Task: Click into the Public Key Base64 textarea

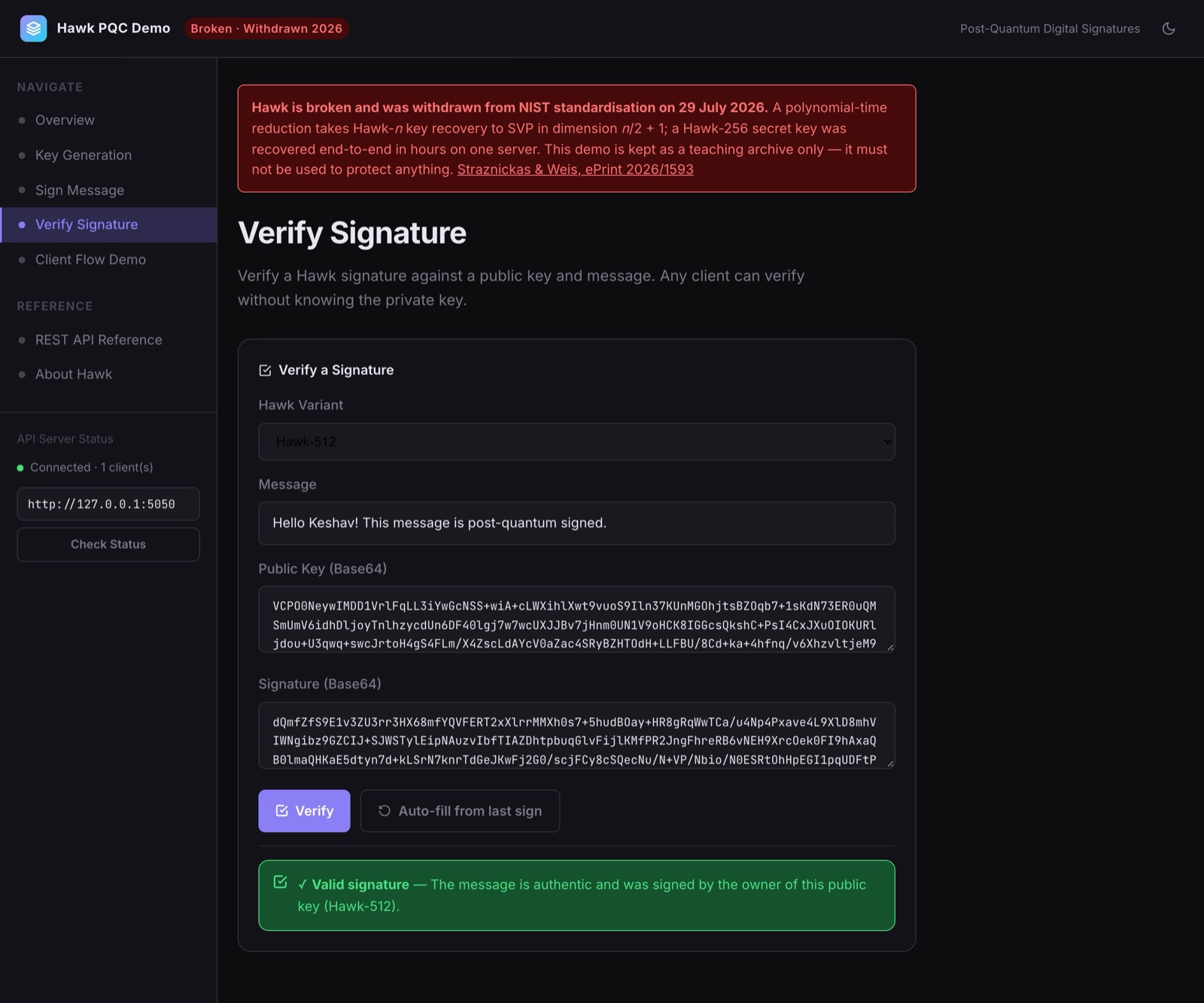Action: click(x=576, y=619)
